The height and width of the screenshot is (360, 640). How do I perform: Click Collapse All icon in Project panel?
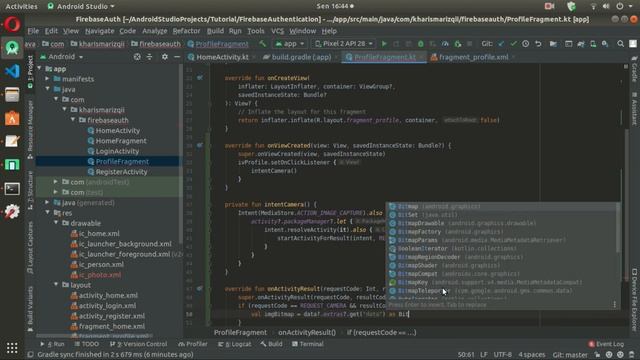[149, 57]
